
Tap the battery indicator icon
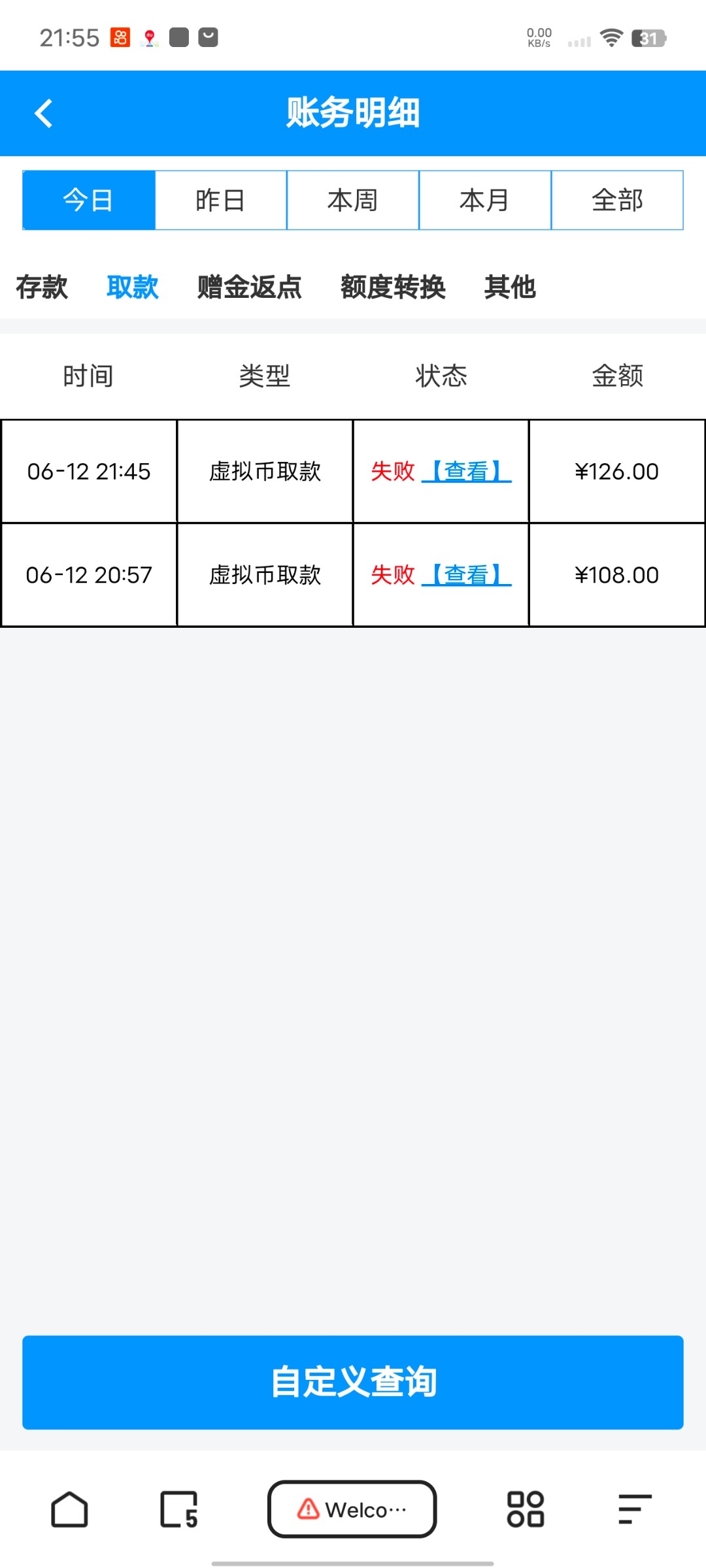click(x=648, y=39)
